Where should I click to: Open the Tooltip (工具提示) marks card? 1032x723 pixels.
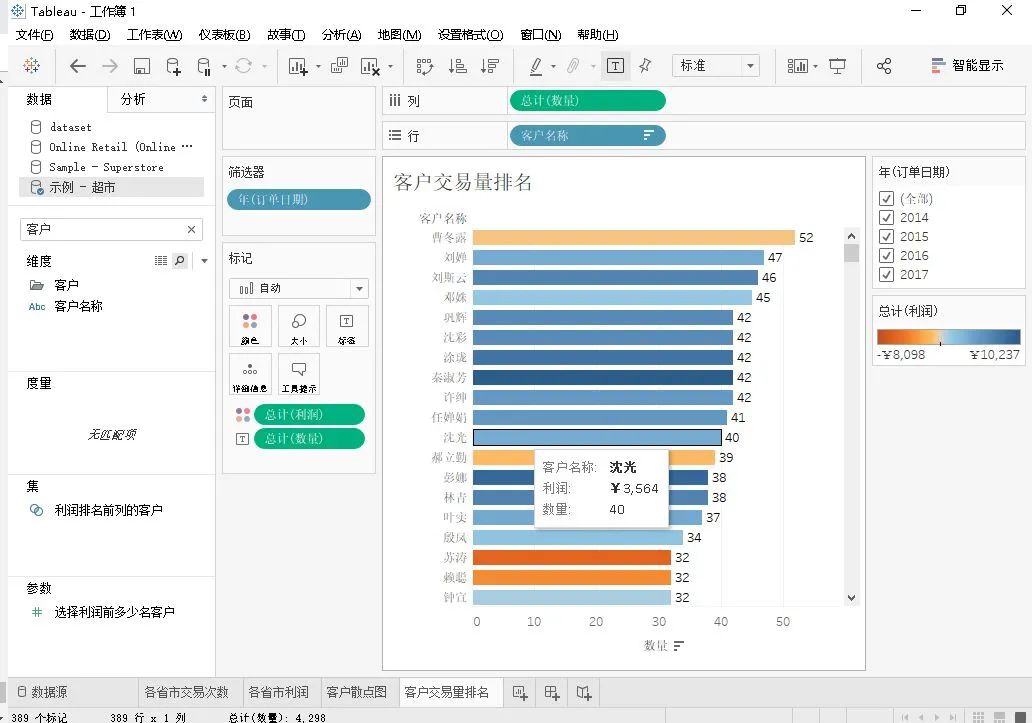click(299, 374)
